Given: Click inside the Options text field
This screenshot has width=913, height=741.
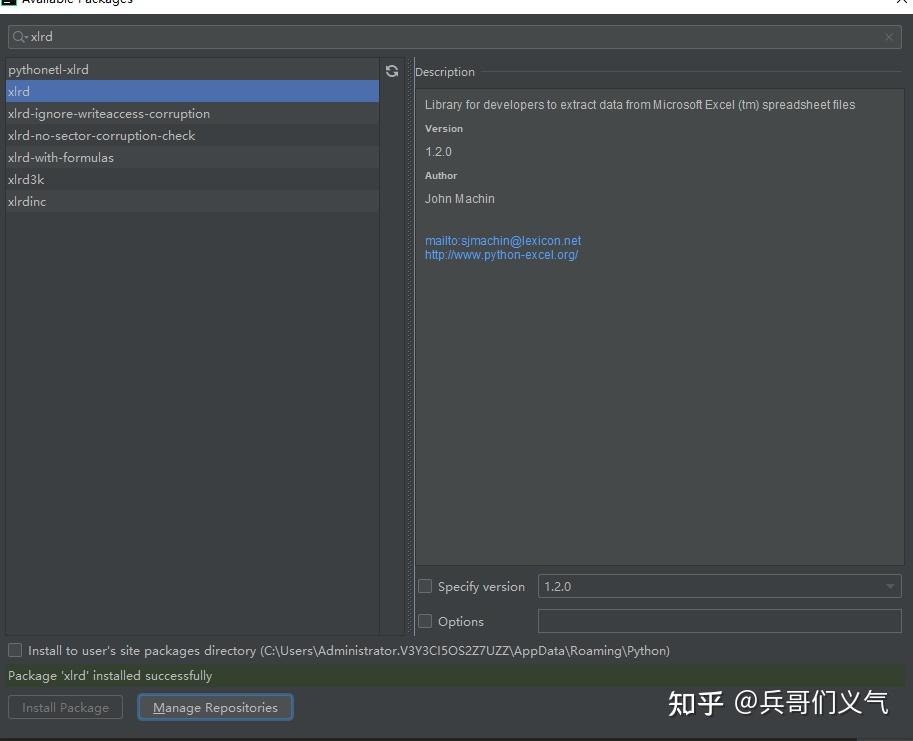Looking at the screenshot, I should pyautogui.click(x=719, y=621).
